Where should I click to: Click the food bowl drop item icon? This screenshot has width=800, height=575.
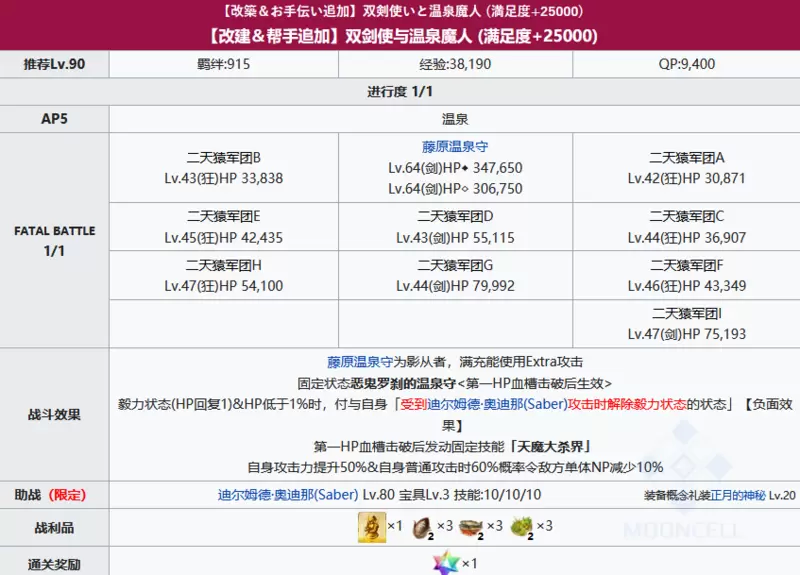[x=471, y=528]
